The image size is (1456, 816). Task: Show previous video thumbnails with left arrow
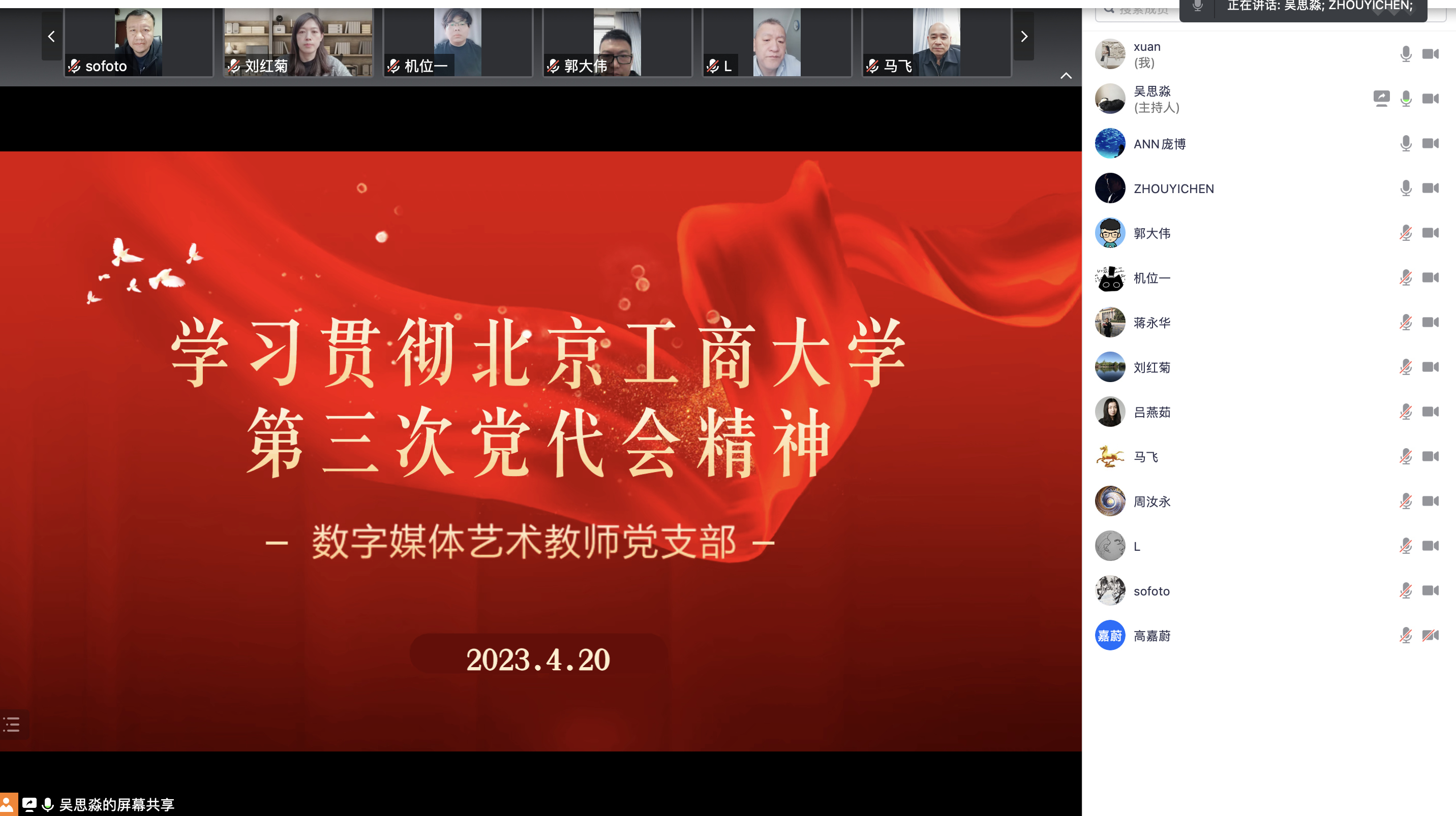(51, 37)
